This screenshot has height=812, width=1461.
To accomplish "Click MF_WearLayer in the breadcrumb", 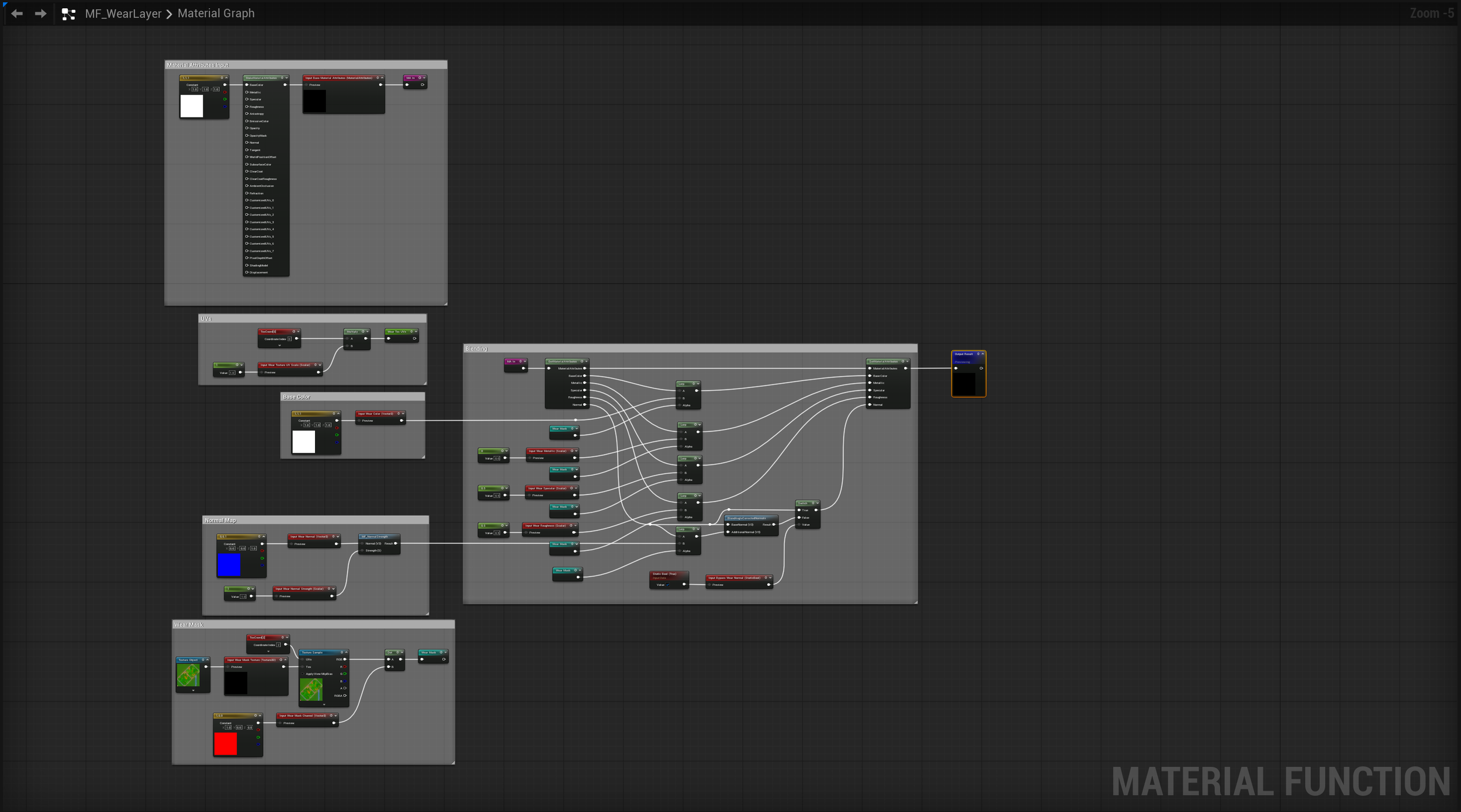I will 123,13.
